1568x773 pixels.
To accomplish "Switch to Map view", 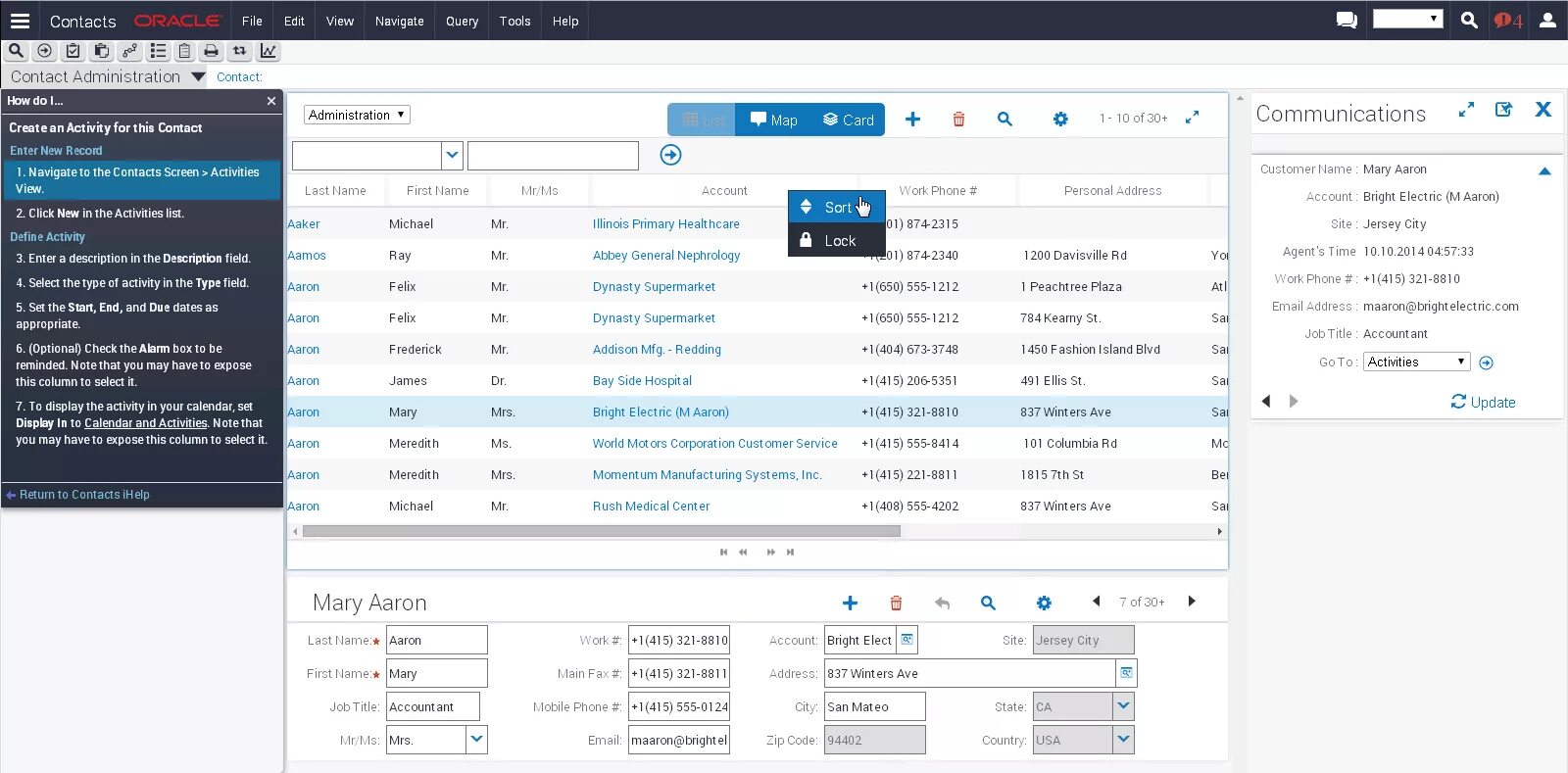I will (774, 120).
